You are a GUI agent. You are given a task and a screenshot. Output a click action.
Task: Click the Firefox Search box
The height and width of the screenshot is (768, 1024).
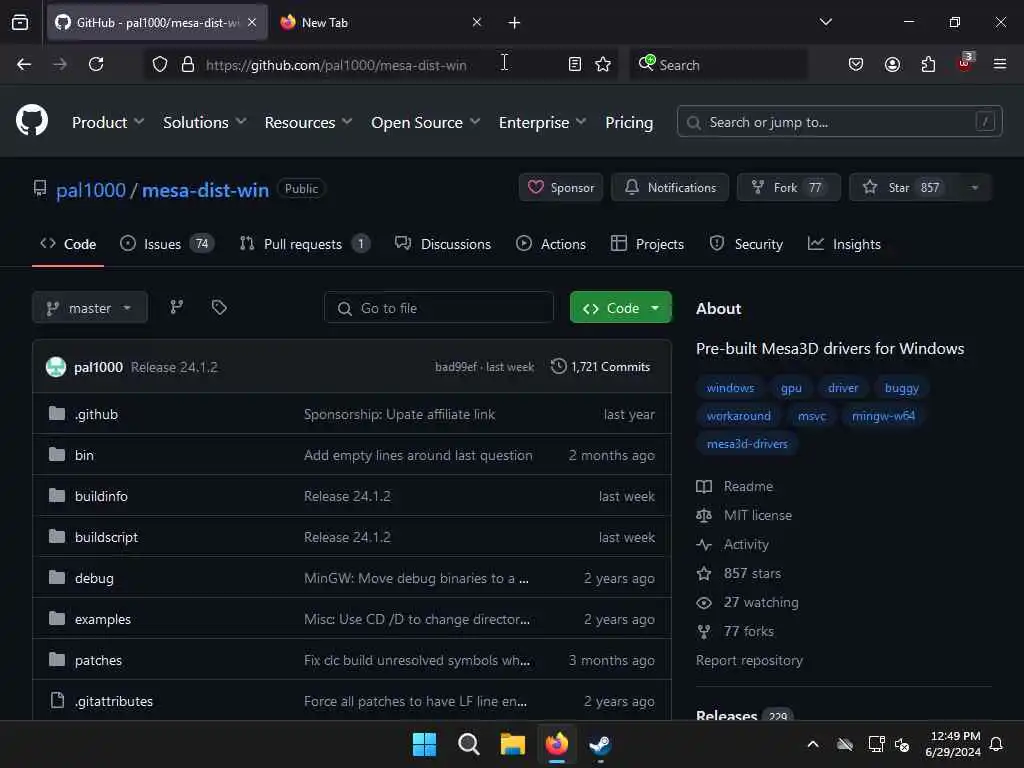pyautogui.click(x=718, y=65)
